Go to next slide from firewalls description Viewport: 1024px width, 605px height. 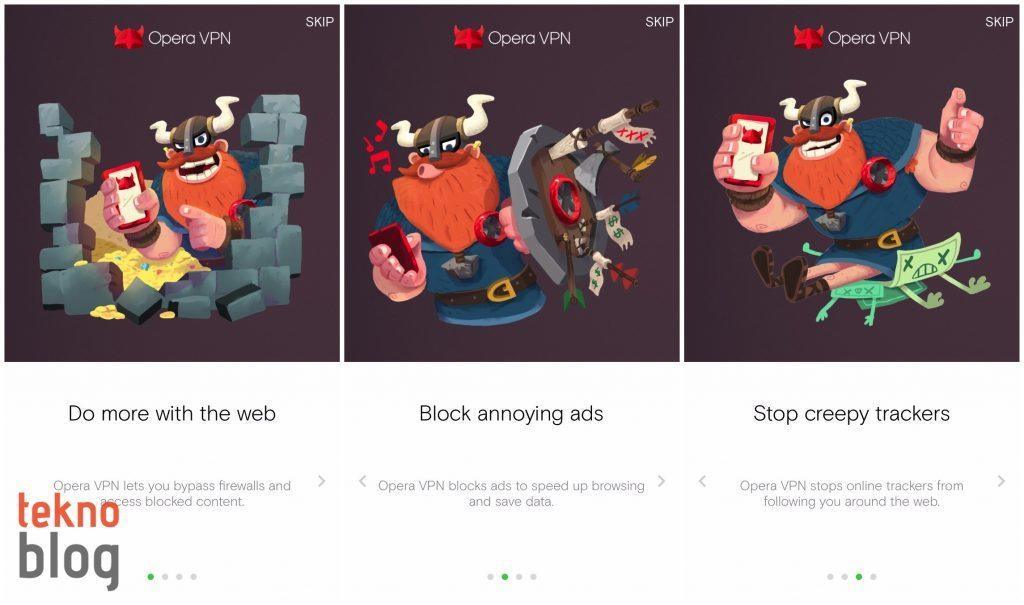[x=321, y=482]
